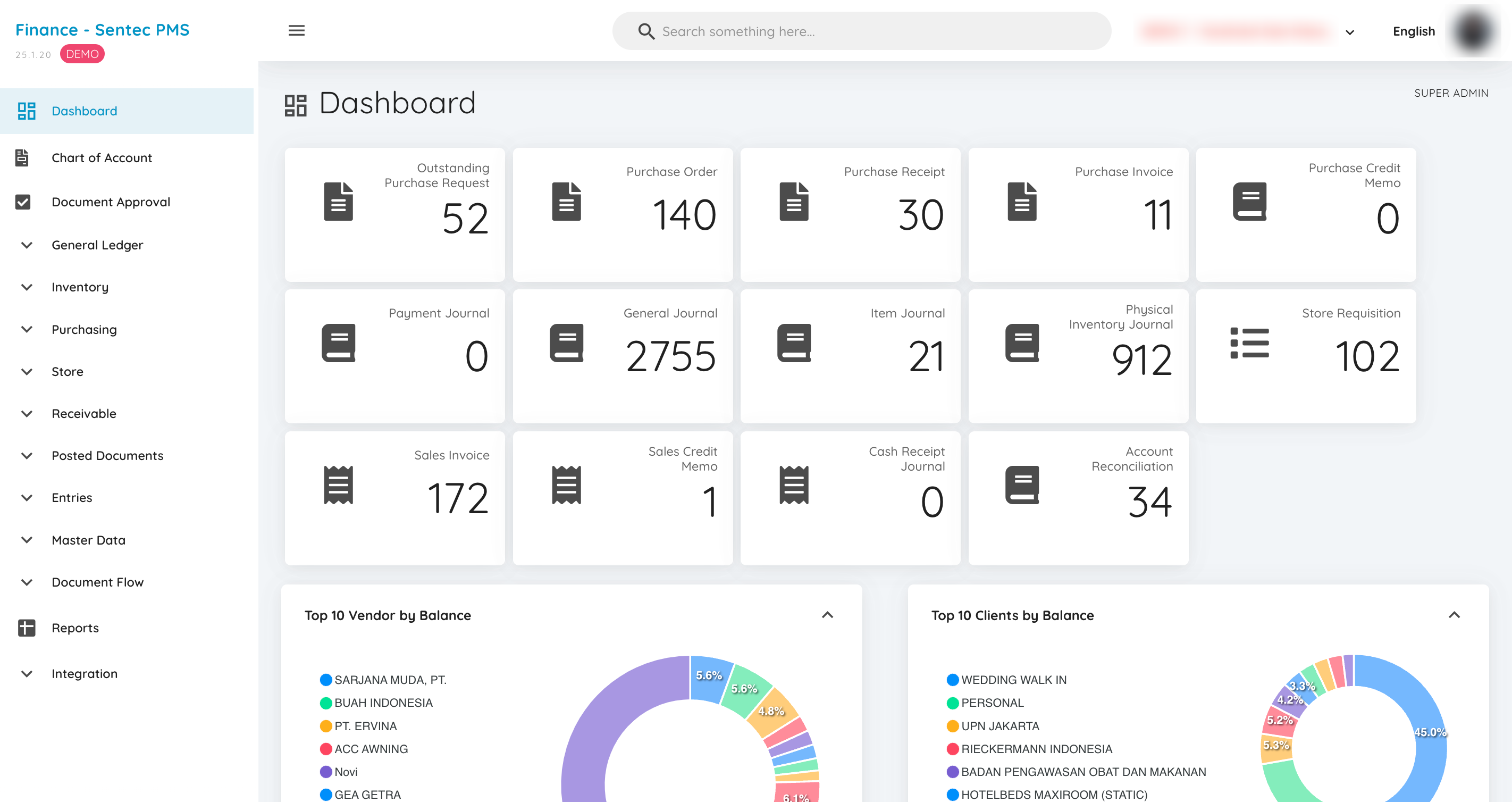Click the Sales Invoice receipt icon

(339, 485)
